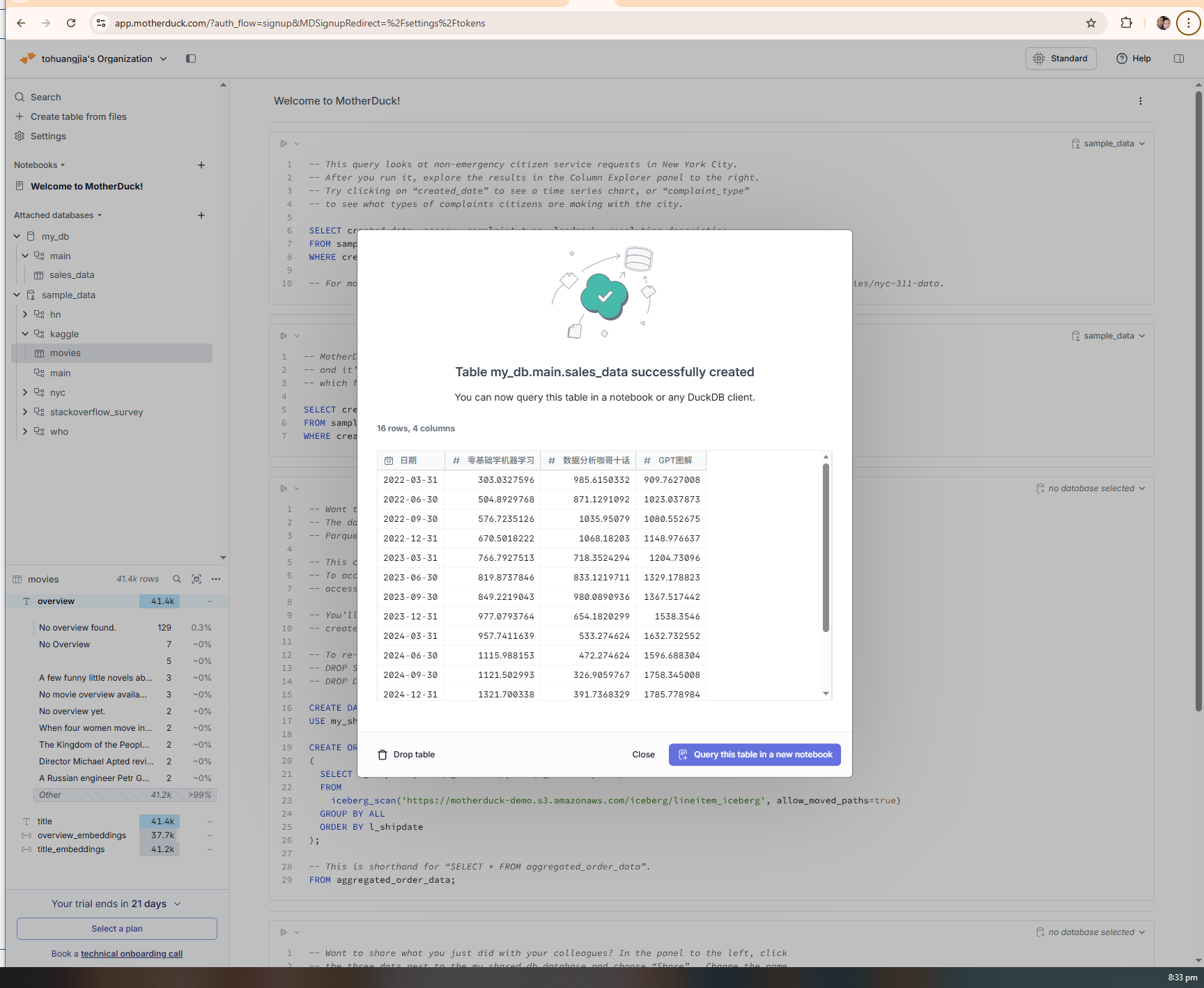Click the overview_embeddings column bar

(x=160, y=835)
